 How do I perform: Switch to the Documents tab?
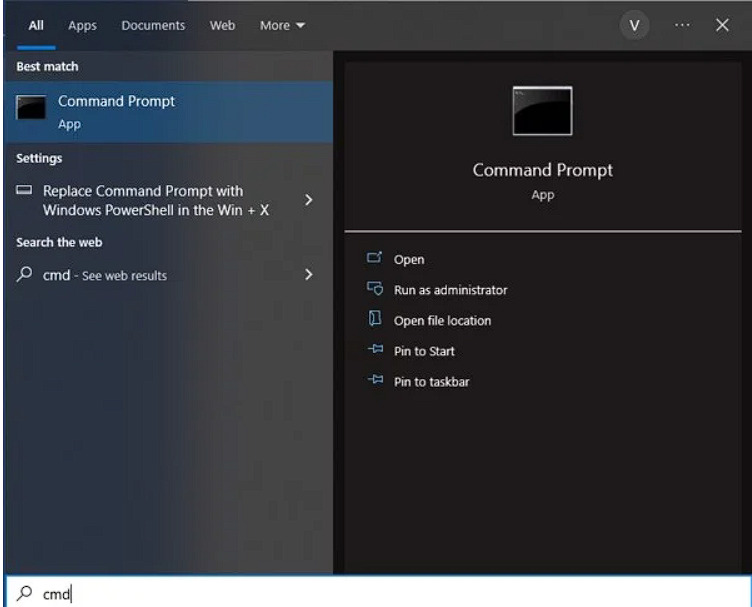[x=153, y=26]
